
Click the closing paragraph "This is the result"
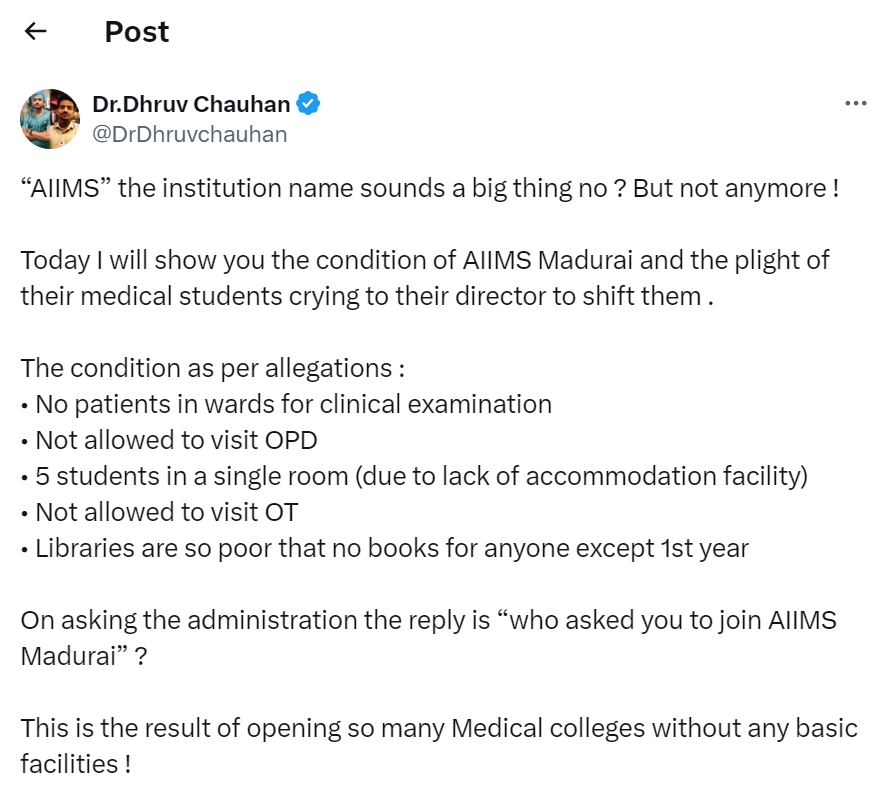point(438,744)
